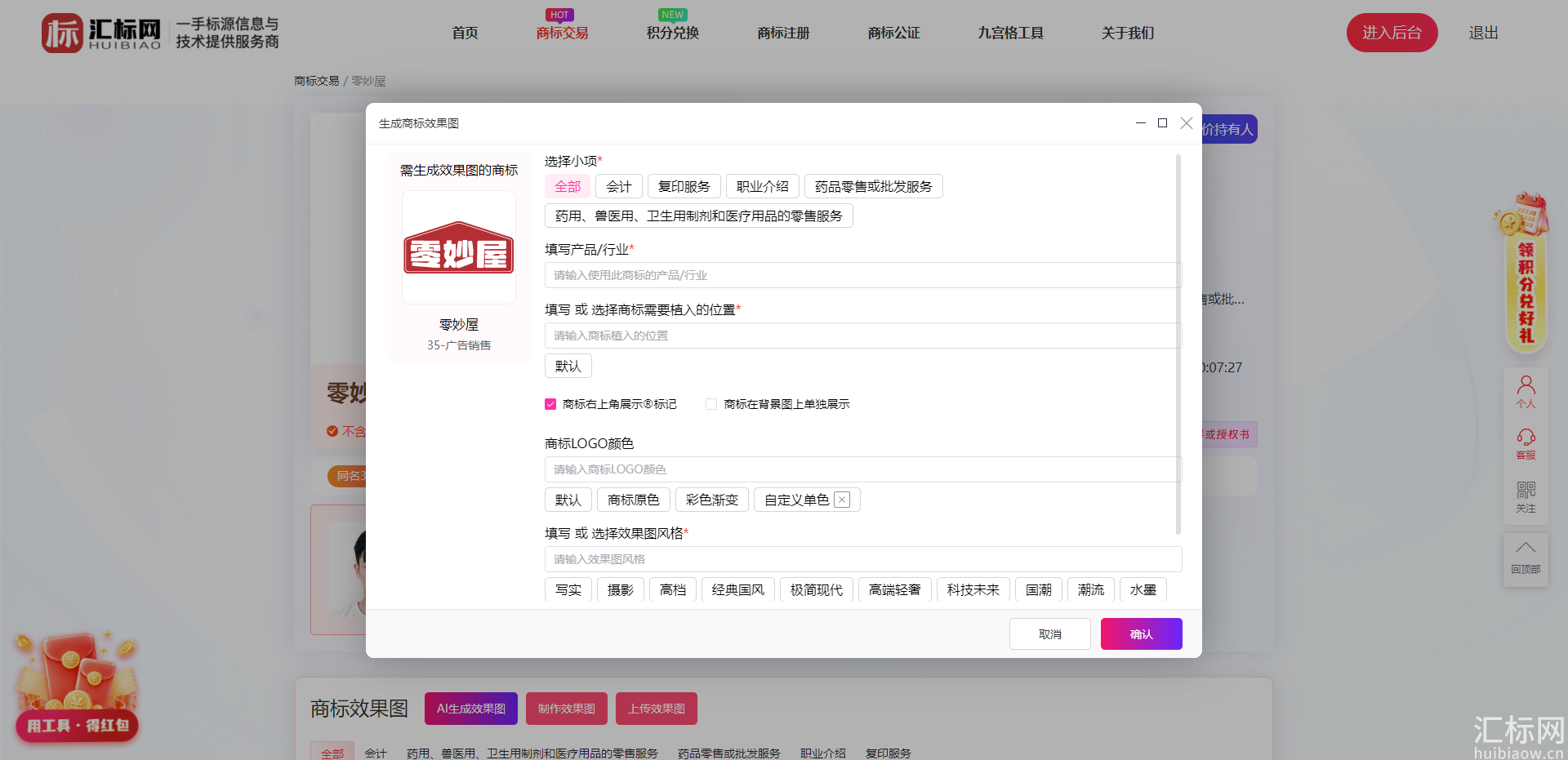
Task: Open the 领积分兑好礼 floating banner
Action: pyautogui.click(x=1524, y=274)
